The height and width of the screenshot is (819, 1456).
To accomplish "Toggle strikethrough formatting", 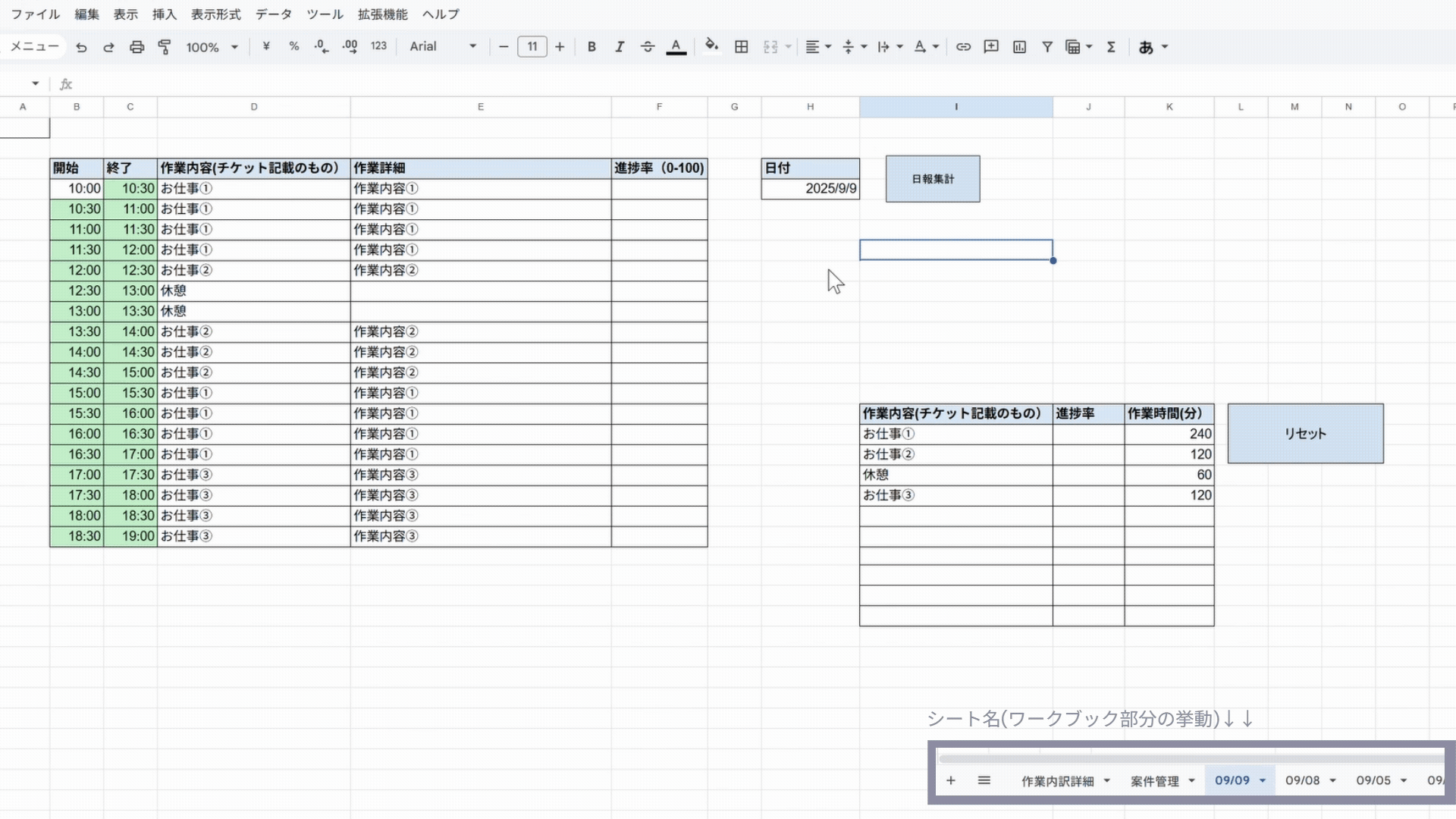I will pos(648,46).
